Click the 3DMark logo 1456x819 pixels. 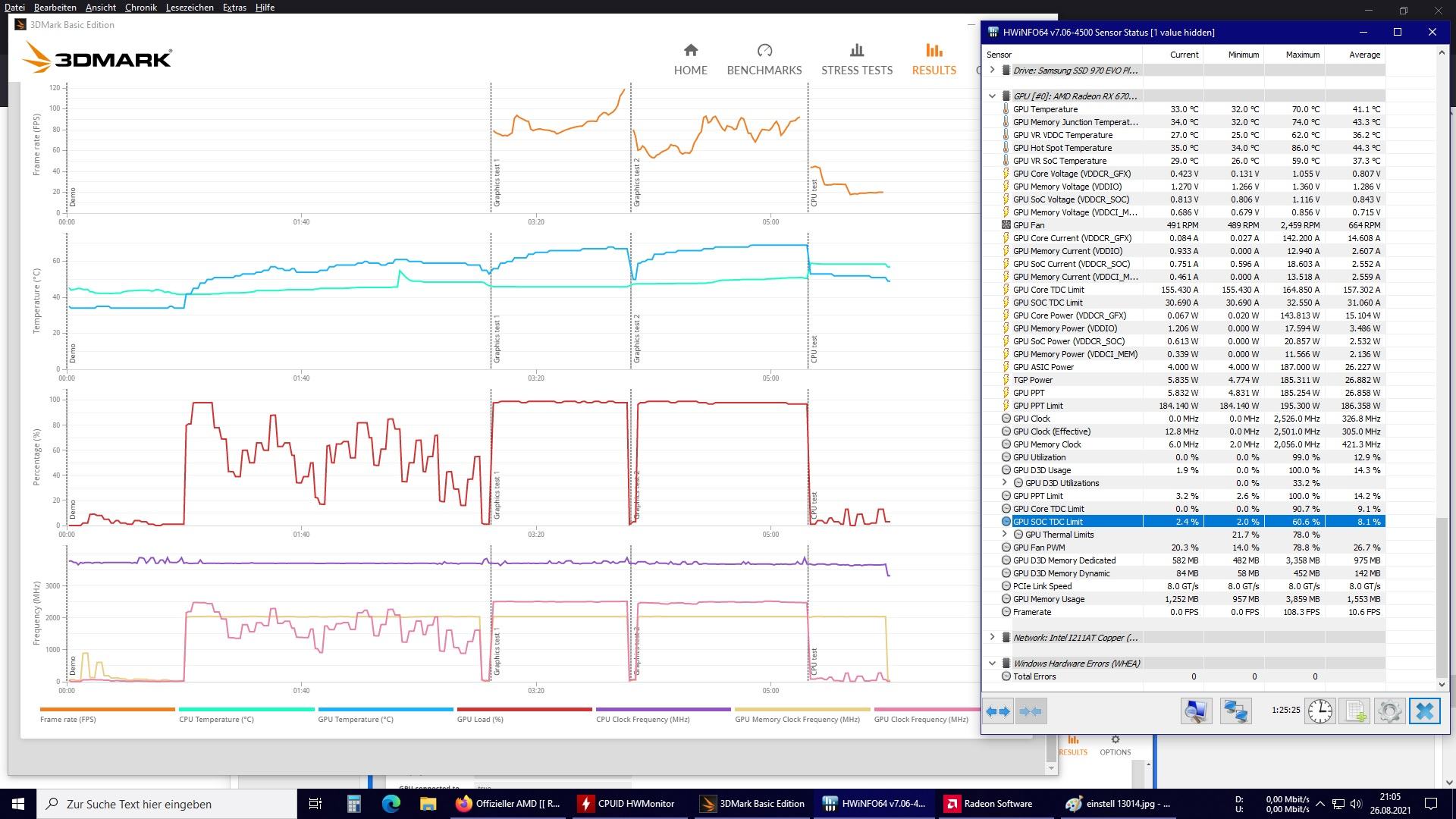pyautogui.click(x=97, y=58)
